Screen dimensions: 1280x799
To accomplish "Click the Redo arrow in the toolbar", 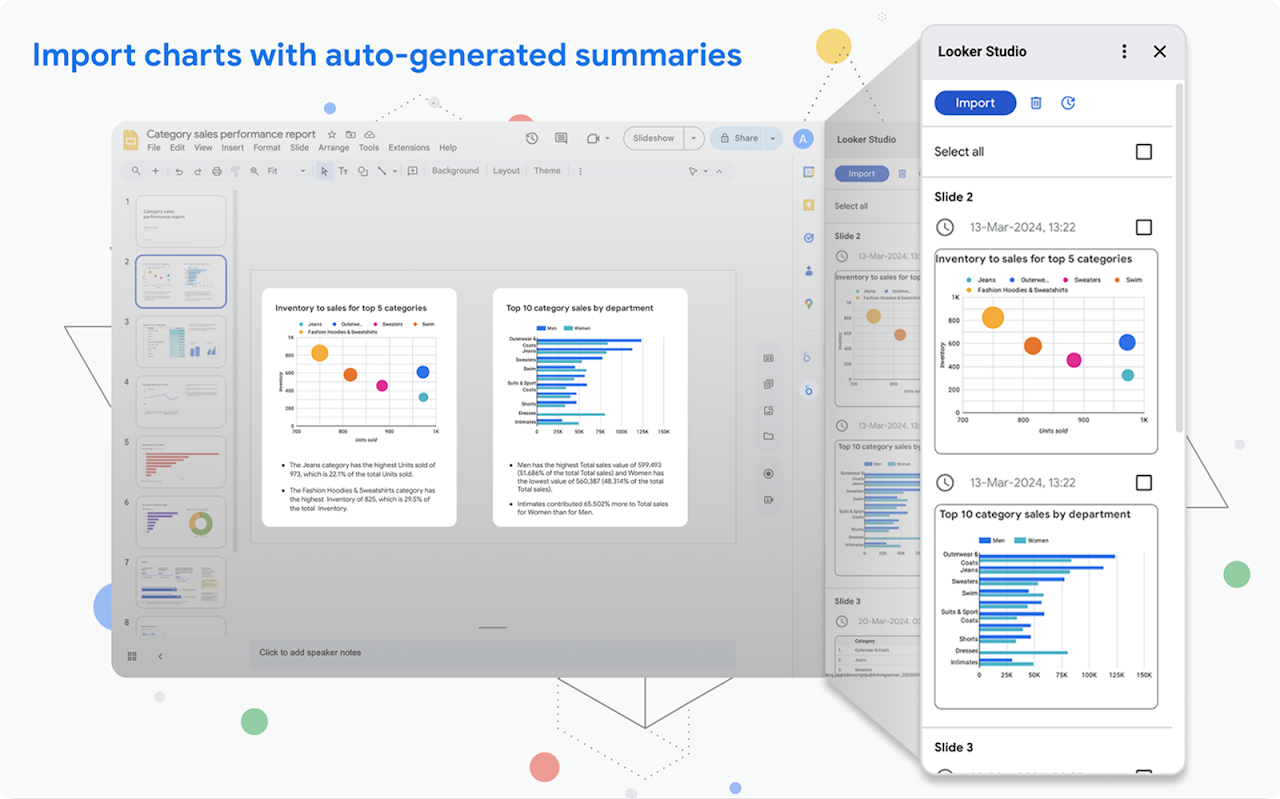I will (198, 171).
